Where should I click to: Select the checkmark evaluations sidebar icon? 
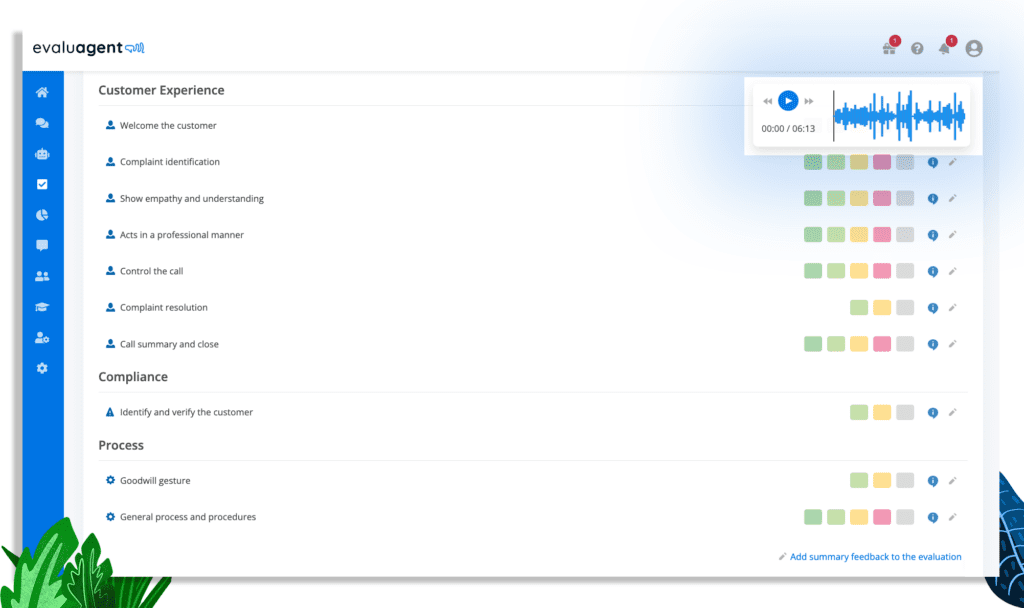[x=42, y=184]
